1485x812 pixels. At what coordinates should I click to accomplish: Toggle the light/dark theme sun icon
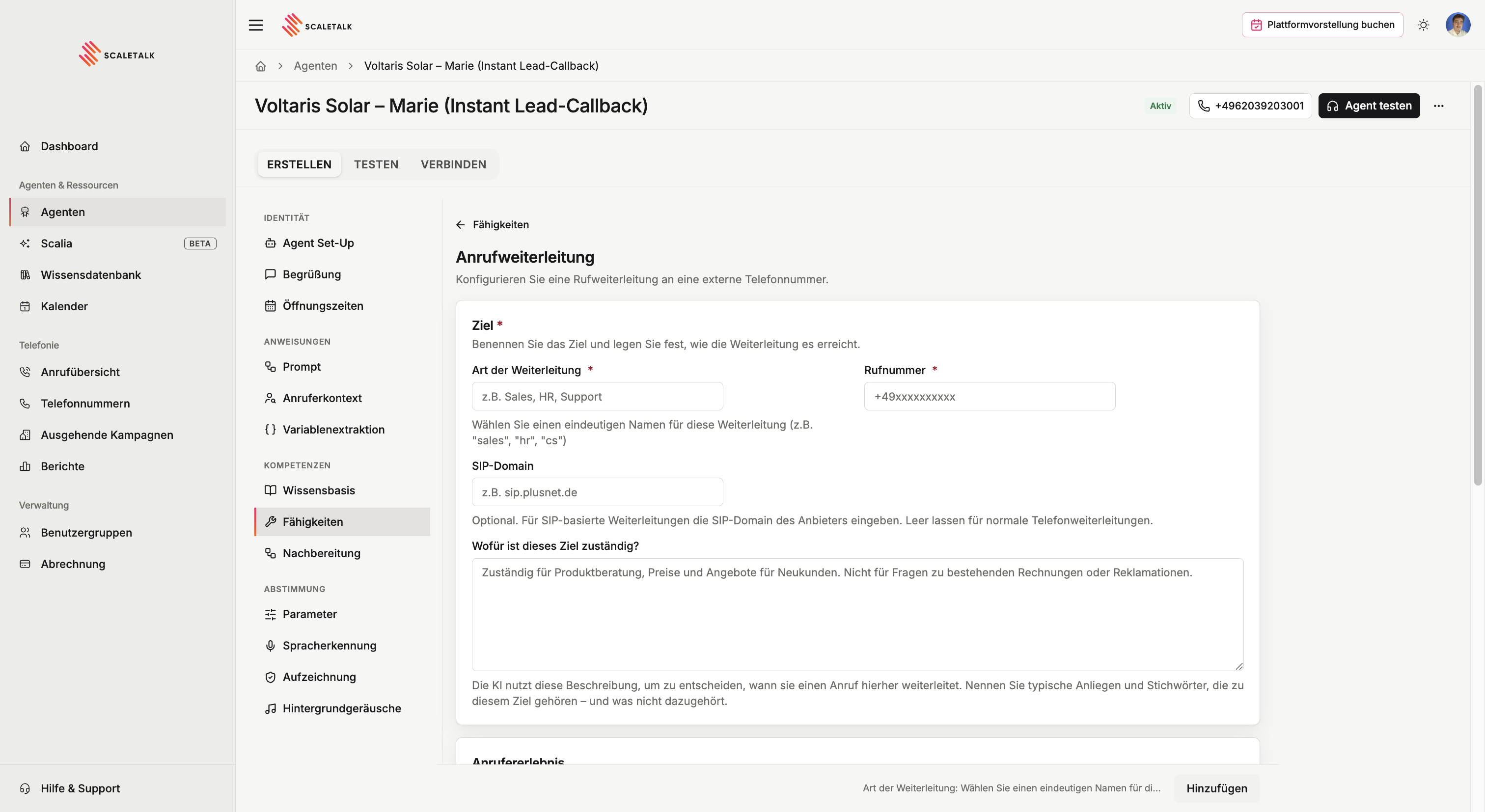point(1423,25)
